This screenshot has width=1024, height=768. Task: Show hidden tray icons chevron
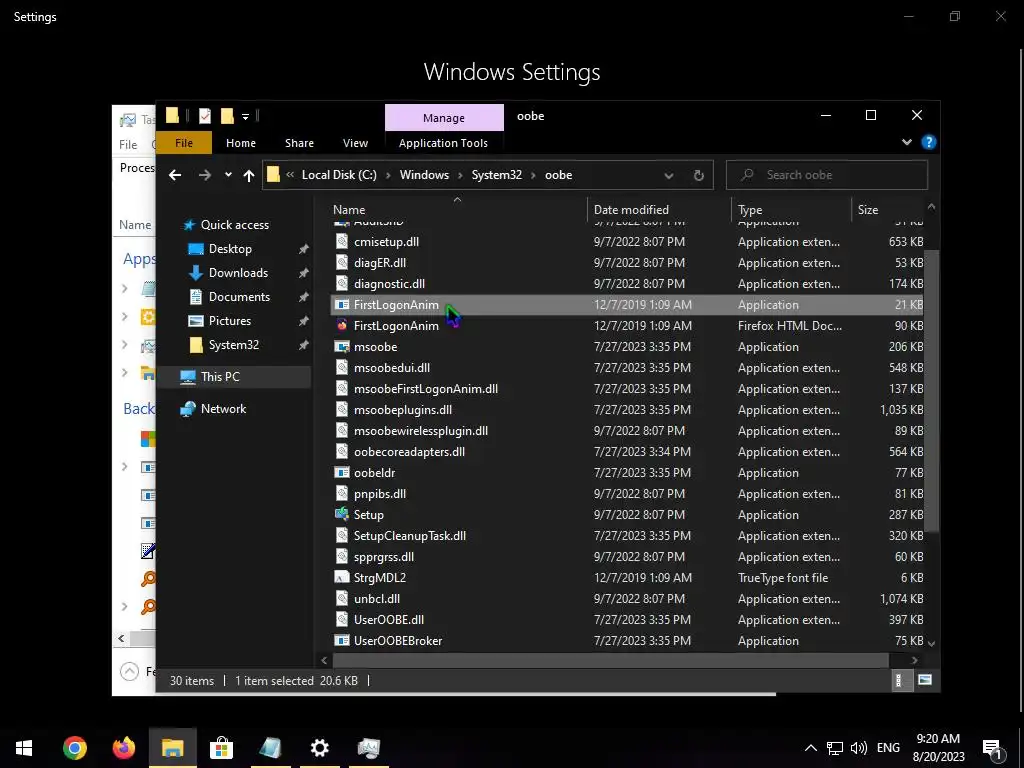(810, 748)
